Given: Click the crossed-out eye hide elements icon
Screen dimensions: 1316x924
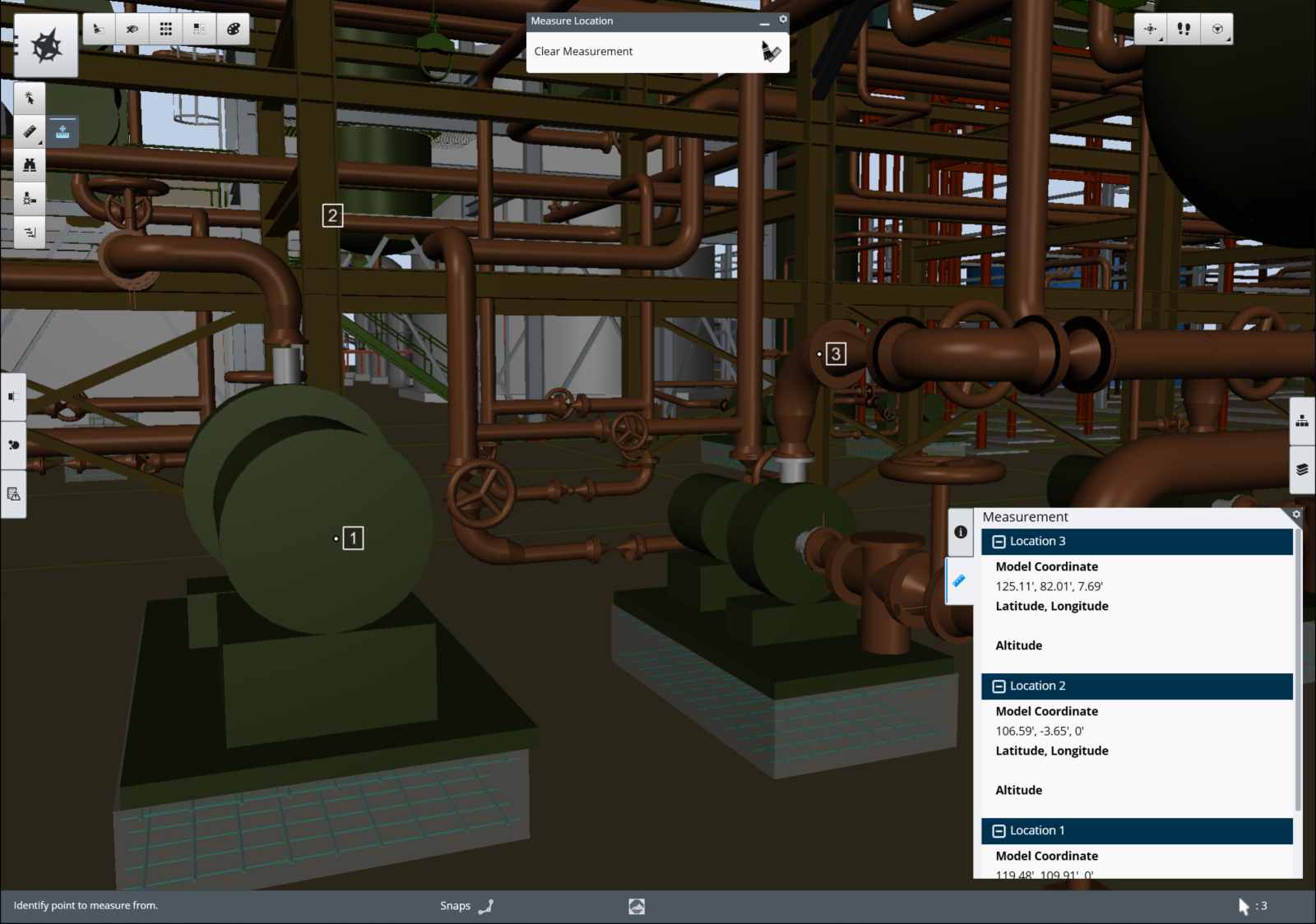Looking at the screenshot, I should (132, 29).
